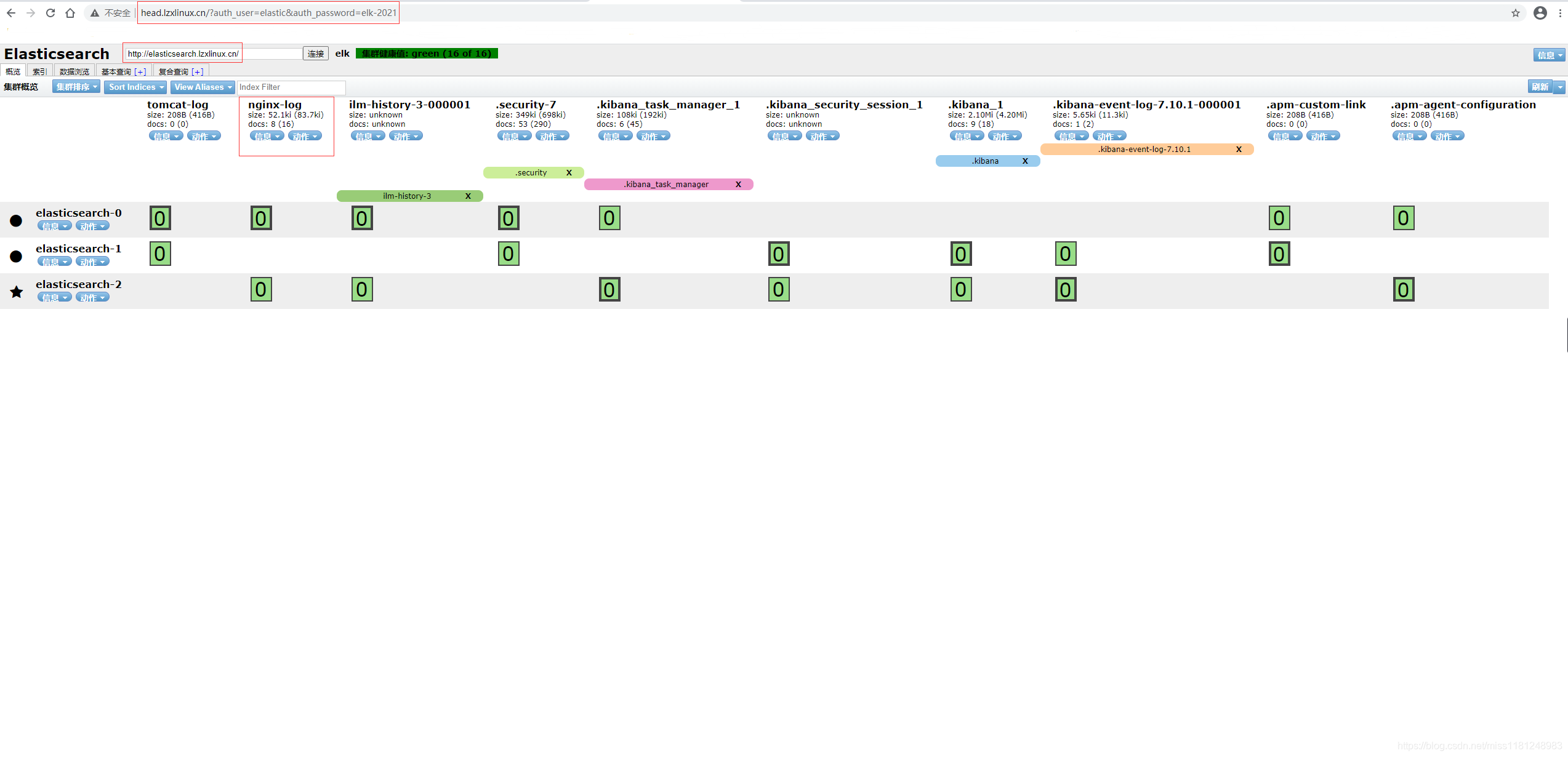Go back with browser back arrow
Image resolution: width=1568 pixels, height=757 pixels.
click(x=11, y=13)
